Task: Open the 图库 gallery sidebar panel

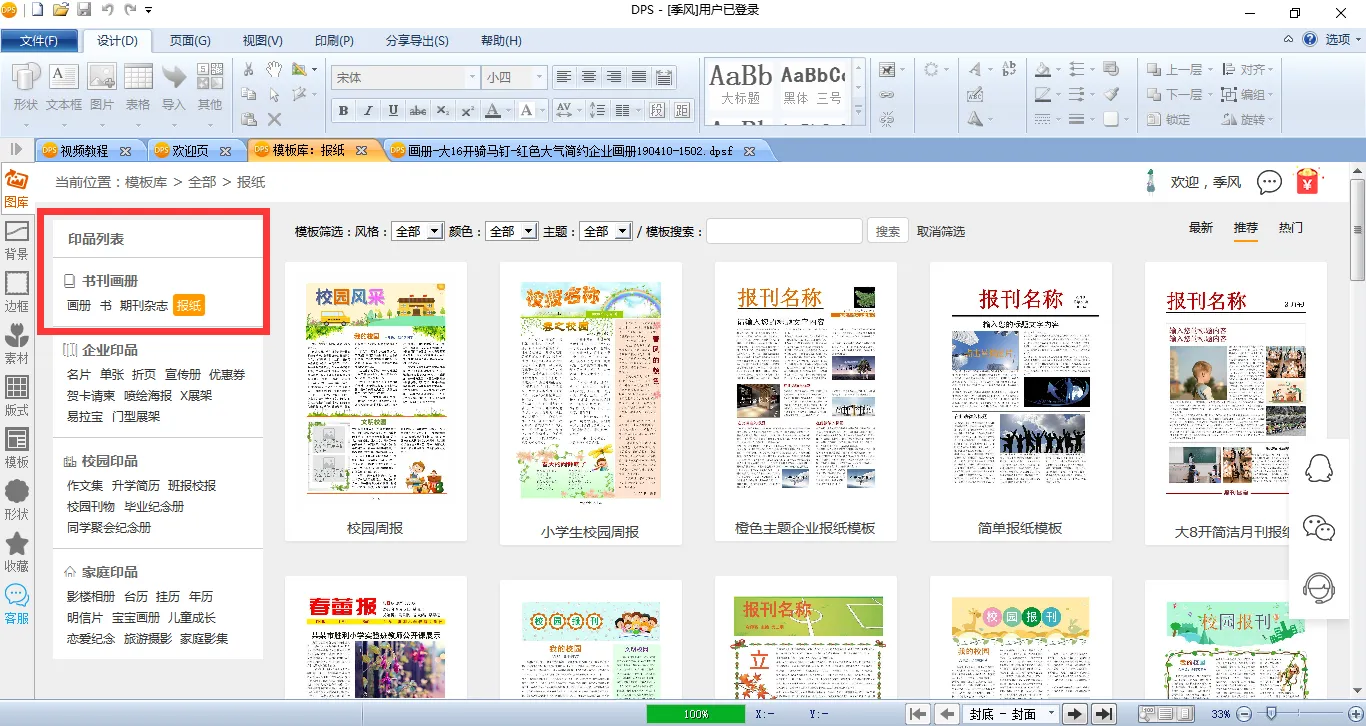Action: pyautogui.click(x=16, y=187)
